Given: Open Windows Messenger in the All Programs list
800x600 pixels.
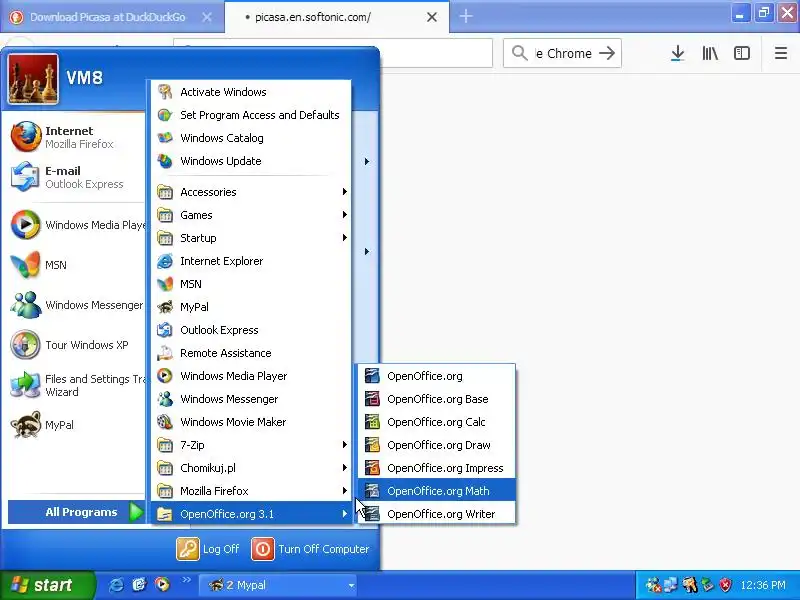Looking at the screenshot, I should 251,398.
